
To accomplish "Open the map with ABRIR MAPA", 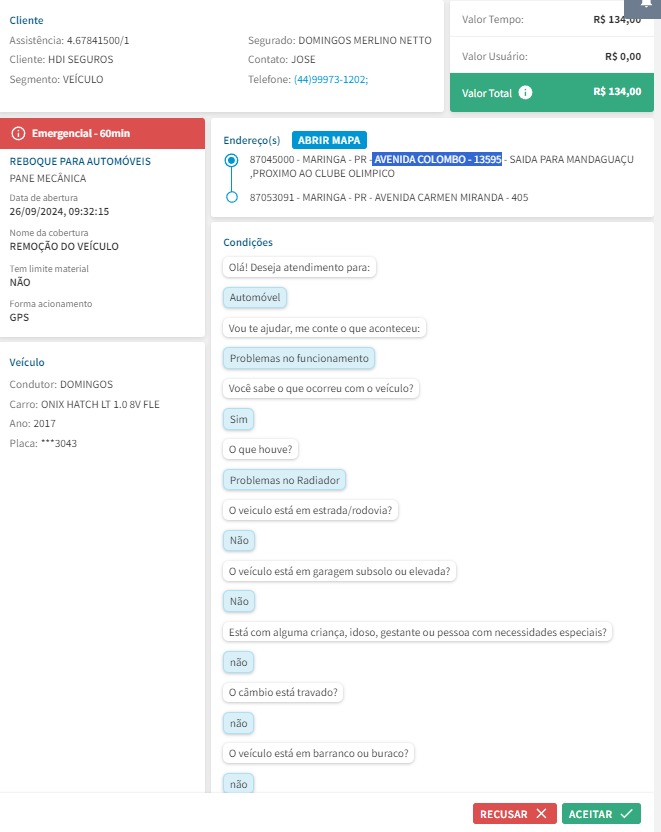I will (x=329, y=140).
